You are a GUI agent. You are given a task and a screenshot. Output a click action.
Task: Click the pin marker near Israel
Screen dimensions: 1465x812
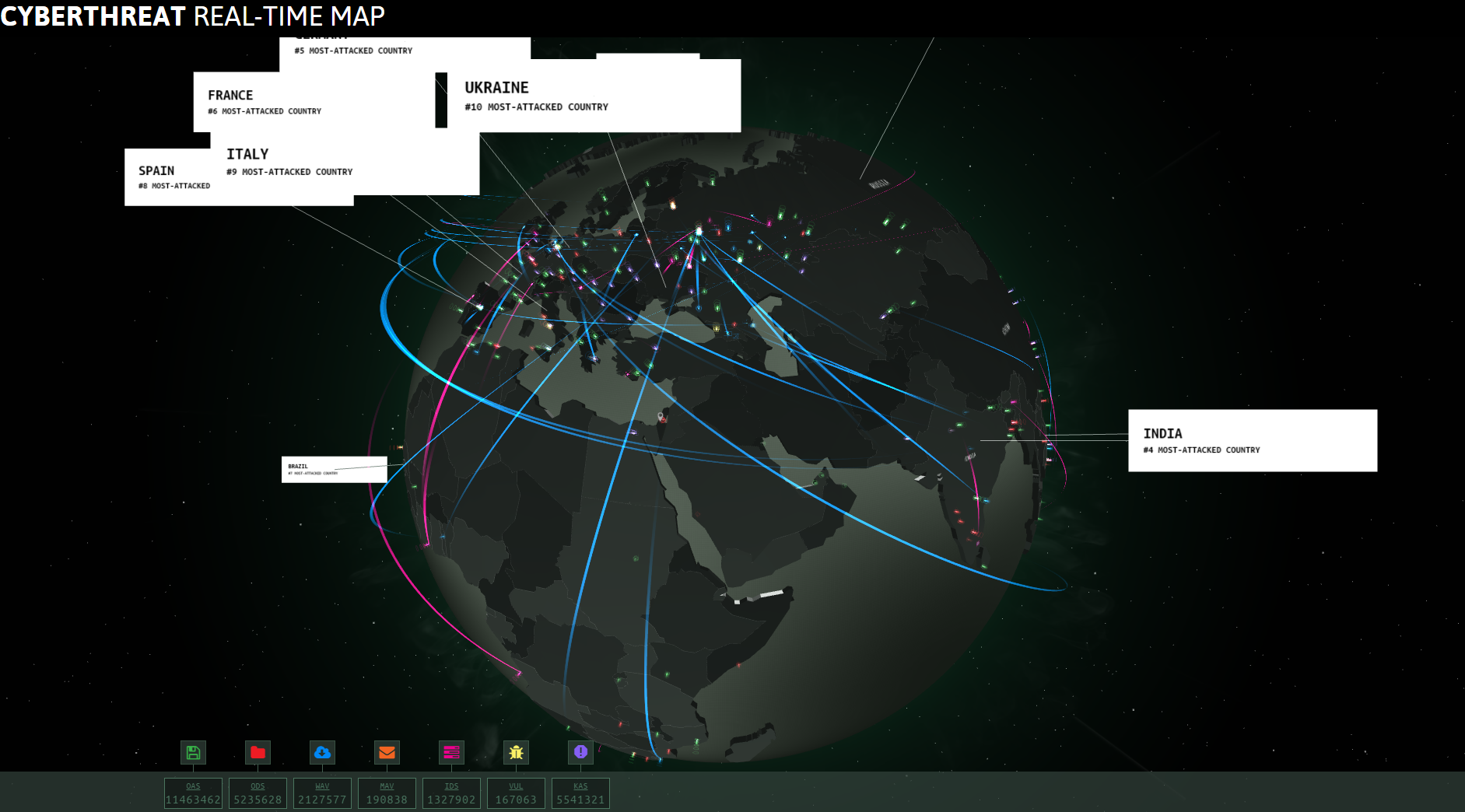point(661,418)
